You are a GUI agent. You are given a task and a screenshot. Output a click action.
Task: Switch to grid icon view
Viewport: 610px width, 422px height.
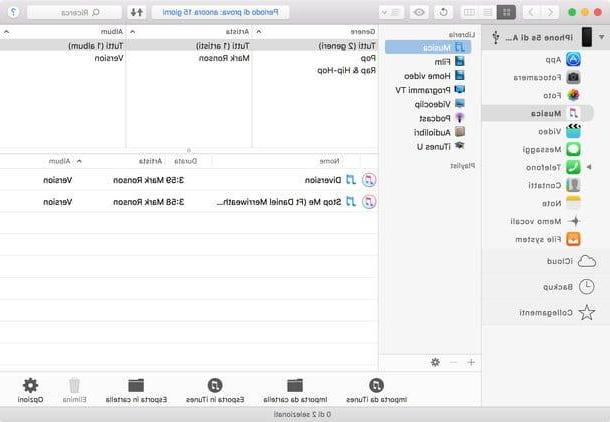tap(506, 12)
